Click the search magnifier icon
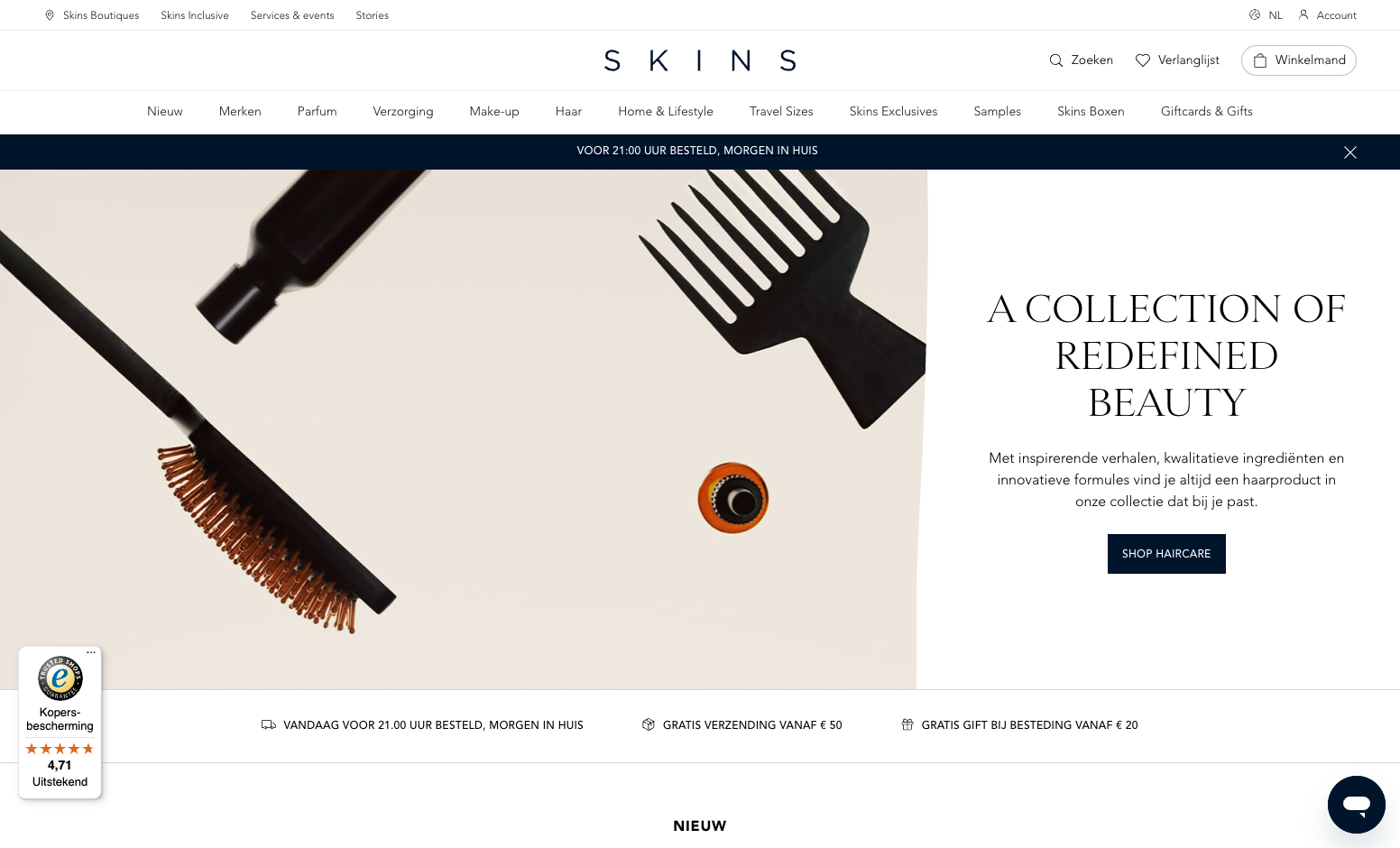Viewport: 1400px width, 848px height. 1055,60
